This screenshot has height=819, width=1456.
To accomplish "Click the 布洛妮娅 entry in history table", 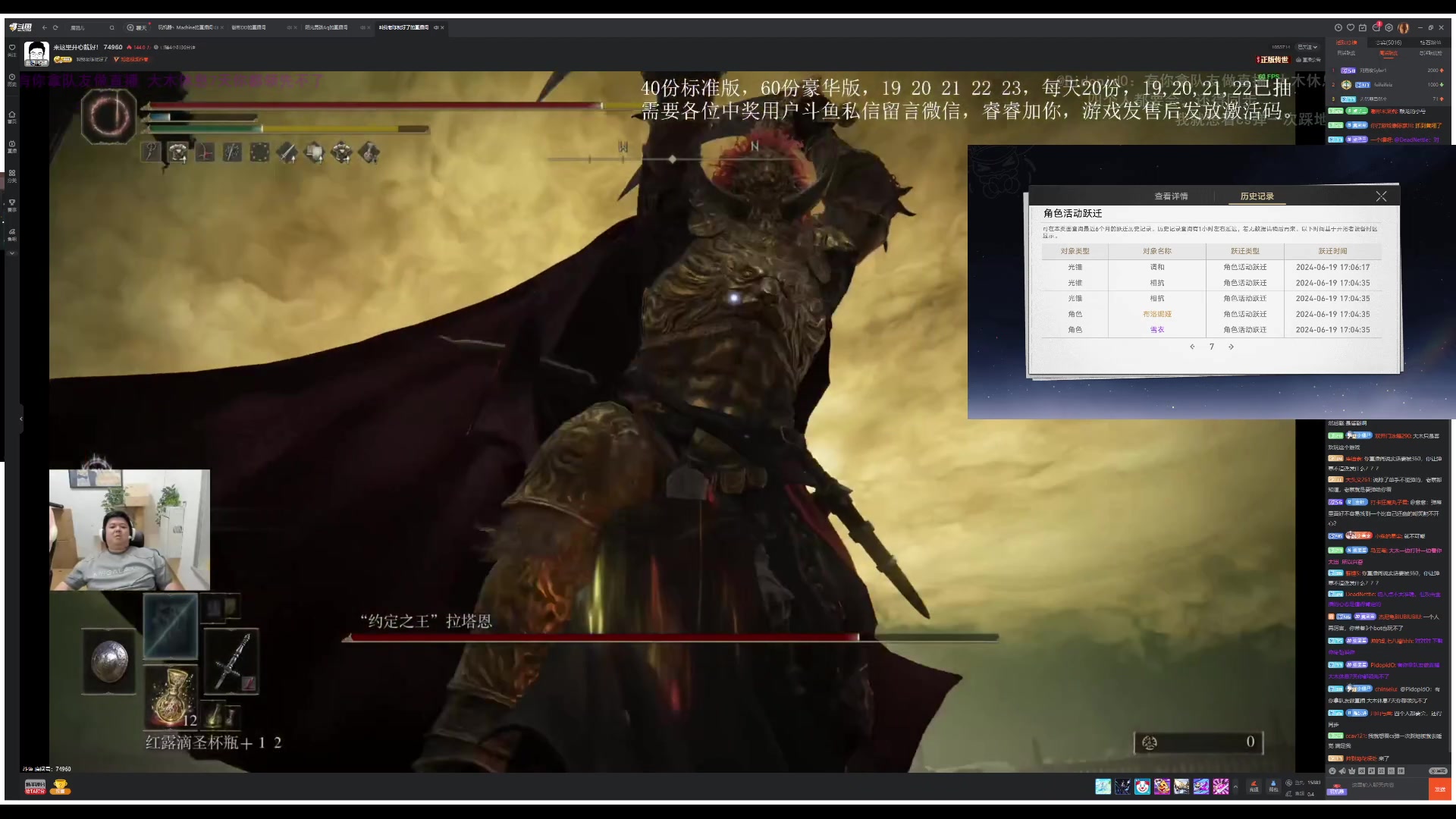I will (x=1157, y=314).
